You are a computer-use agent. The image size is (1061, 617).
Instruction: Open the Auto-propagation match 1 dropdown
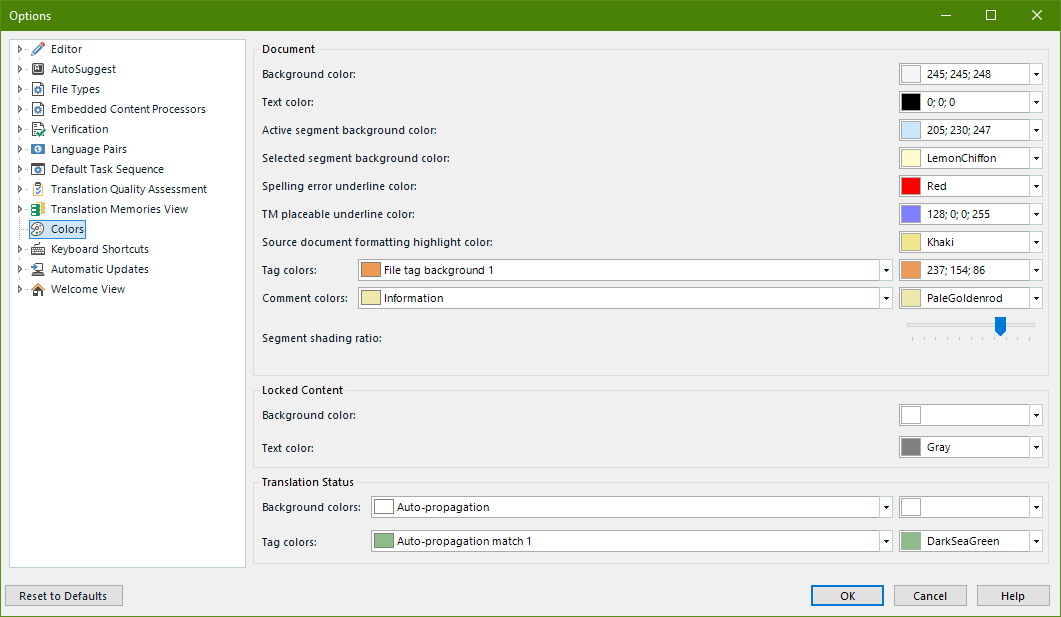886,541
